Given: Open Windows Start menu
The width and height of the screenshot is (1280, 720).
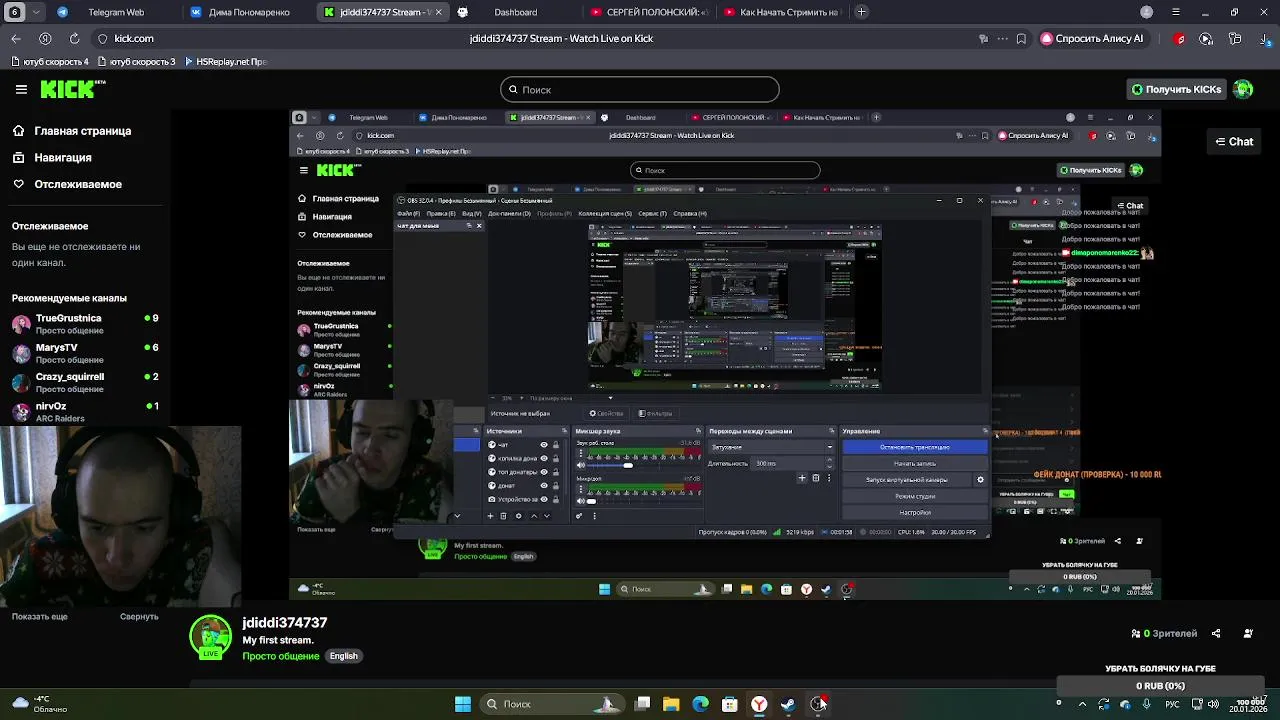Looking at the screenshot, I should click(x=463, y=704).
